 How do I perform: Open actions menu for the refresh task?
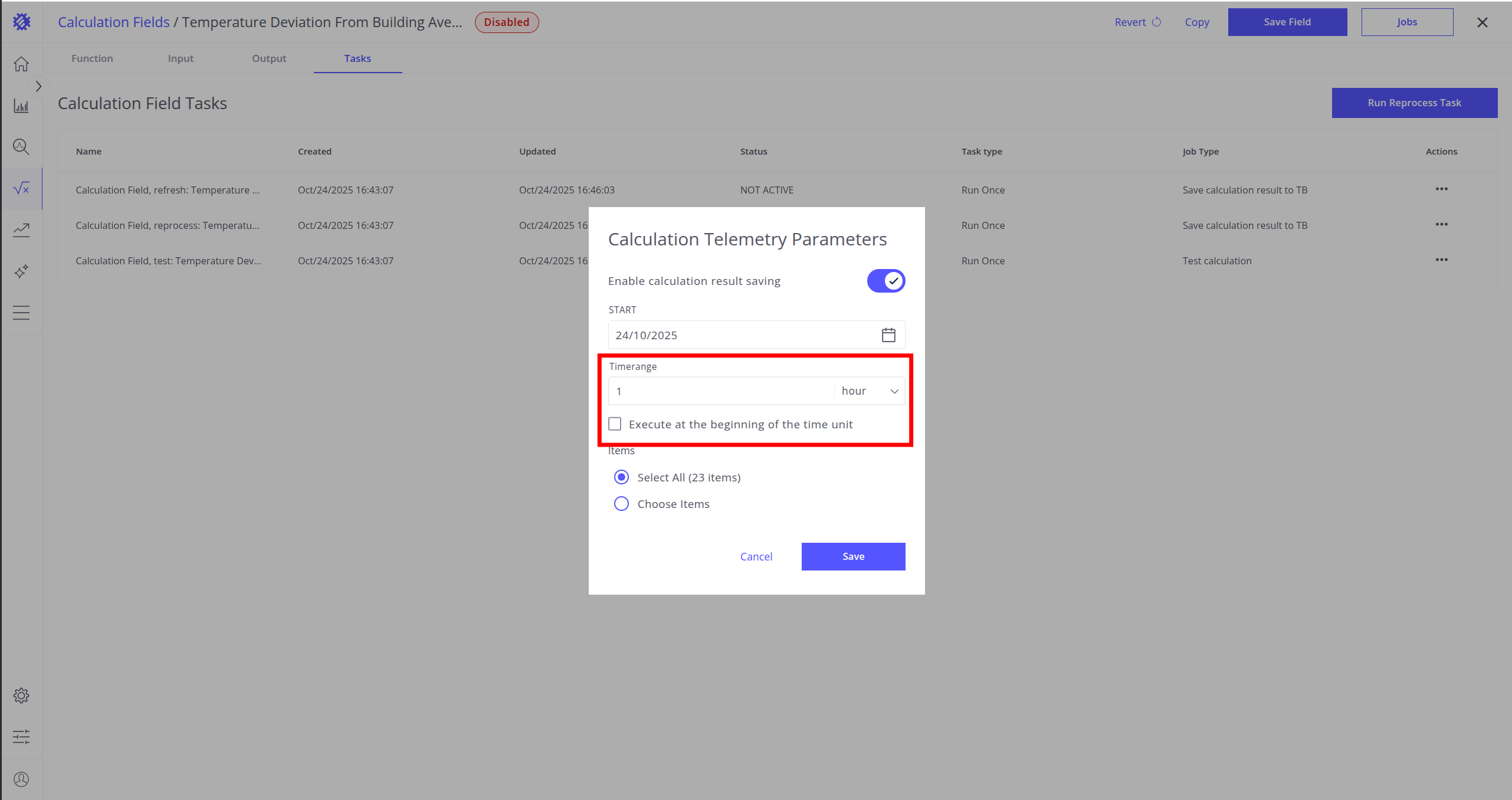coord(1441,189)
